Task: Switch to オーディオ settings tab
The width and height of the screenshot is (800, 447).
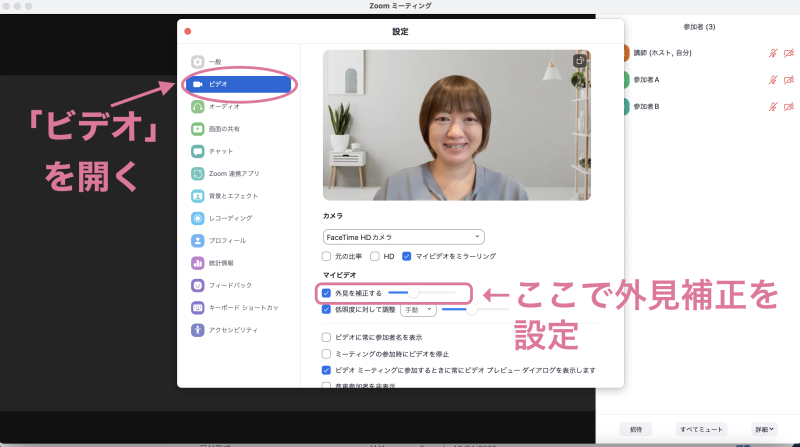Action: pyautogui.click(x=239, y=107)
